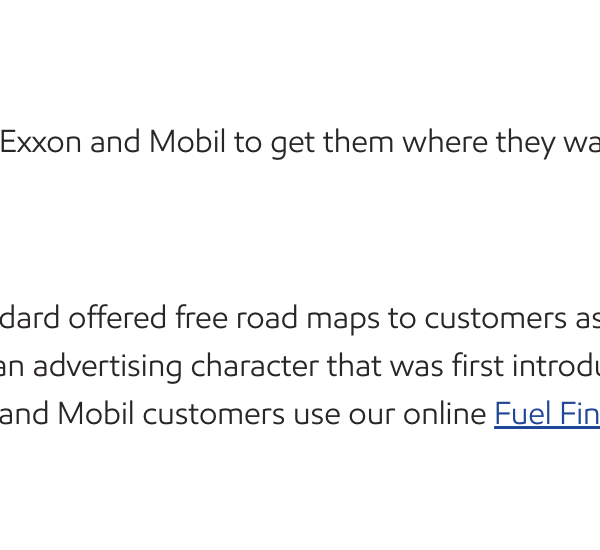Click the word 'advertising' in the paragraph
The width and height of the screenshot is (600, 550).
tap(108, 367)
